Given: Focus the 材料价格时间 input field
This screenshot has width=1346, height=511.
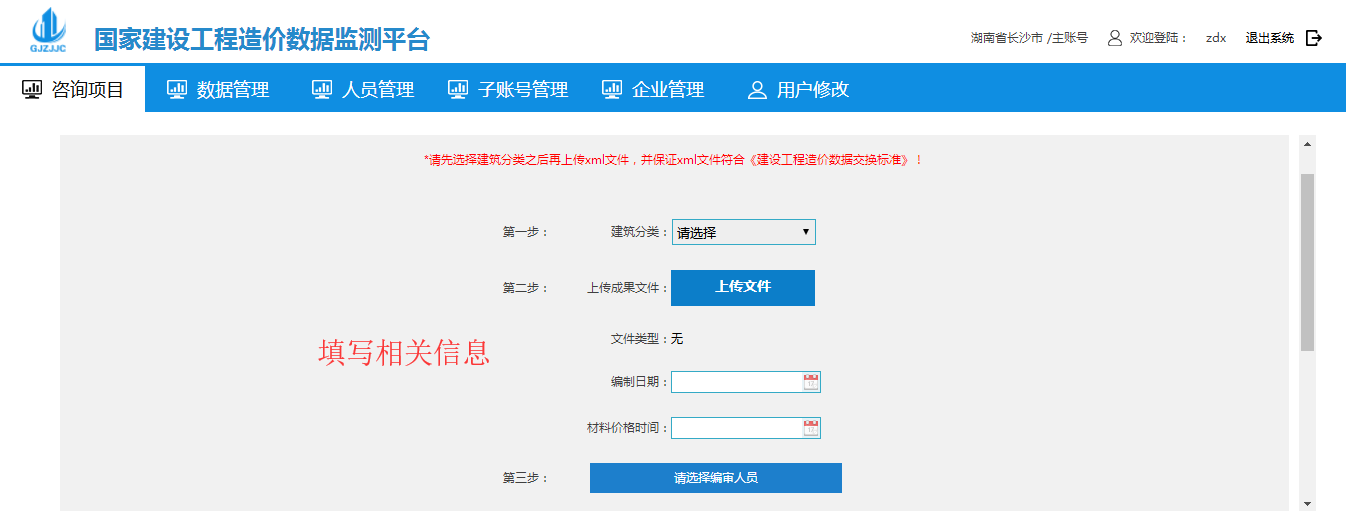Looking at the screenshot, I should pos(736,428).
